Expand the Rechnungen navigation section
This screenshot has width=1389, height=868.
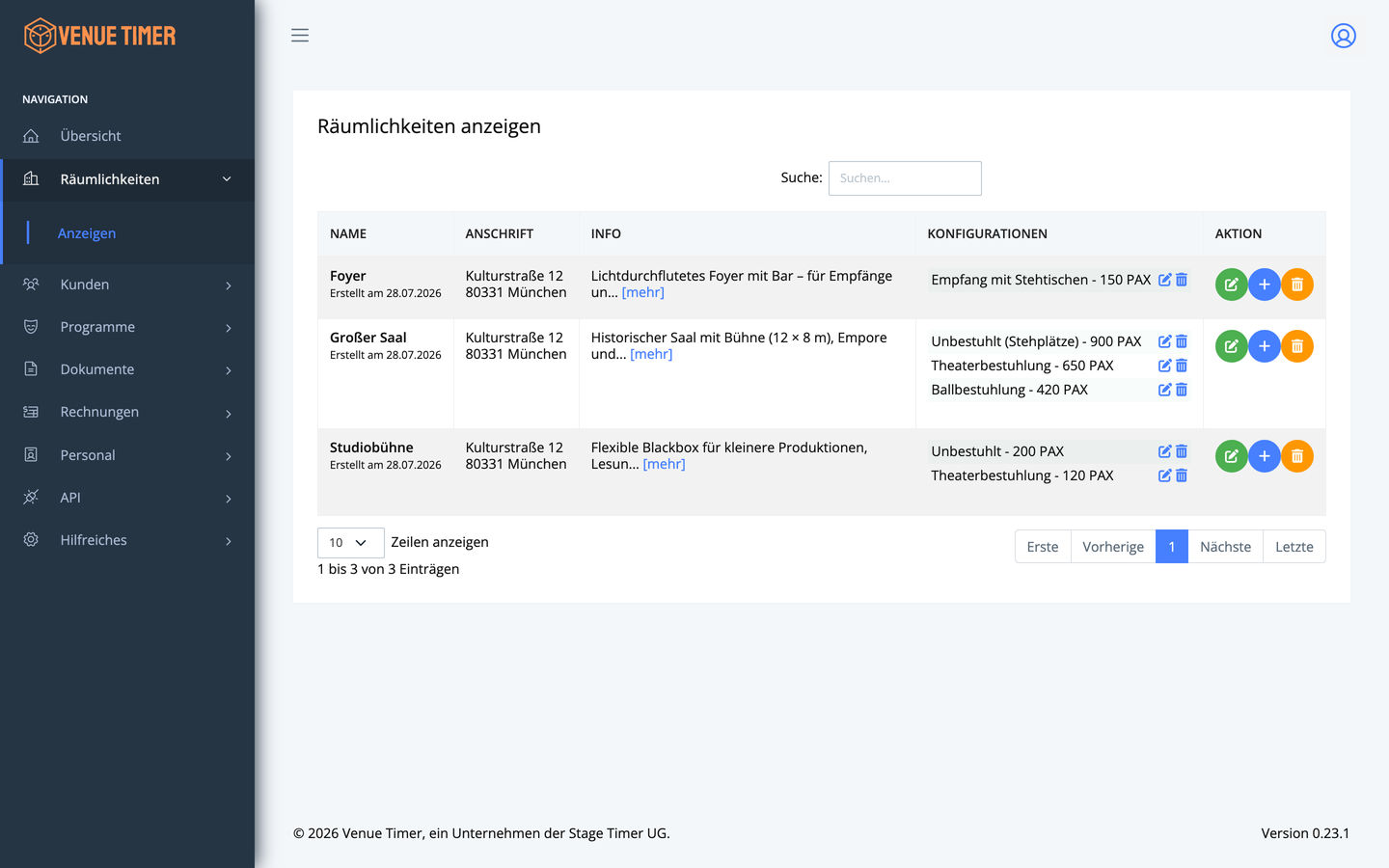point(127,412)
